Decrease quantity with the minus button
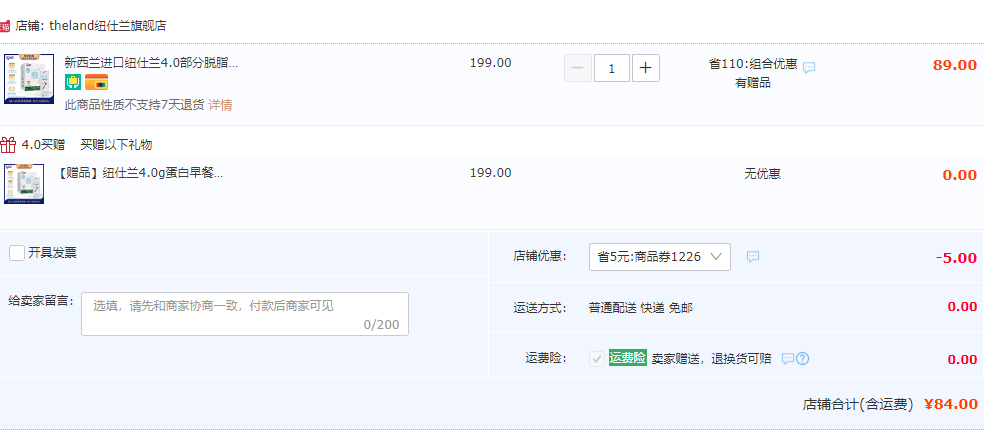The height and width of the screenshot is (431, 991). pos(578,68)
